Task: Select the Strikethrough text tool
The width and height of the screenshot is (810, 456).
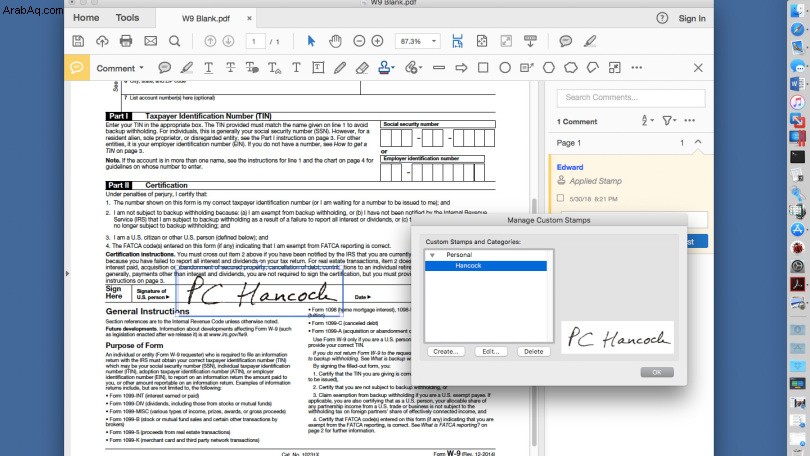Action: pyautogui.click(x=230, y=68)
